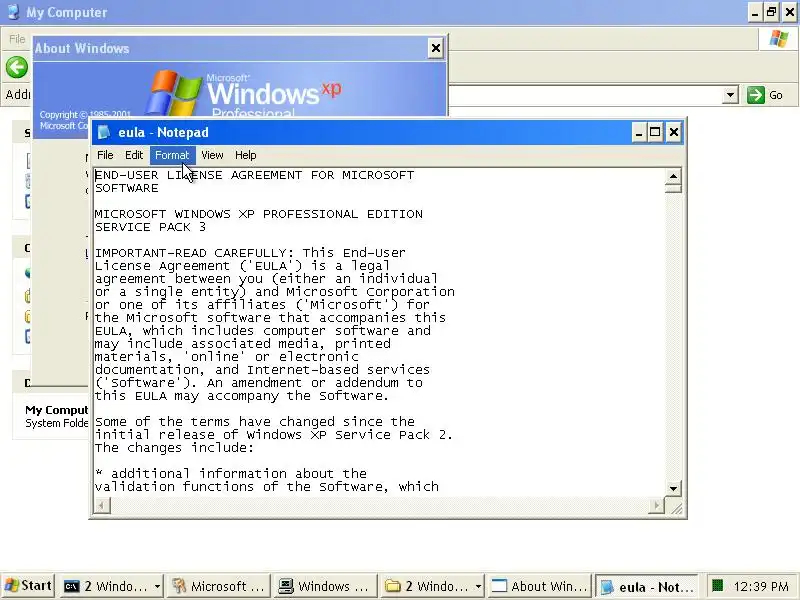Click the green Back button in My Computer
This screenshot has height=600, width=800.
17,67
